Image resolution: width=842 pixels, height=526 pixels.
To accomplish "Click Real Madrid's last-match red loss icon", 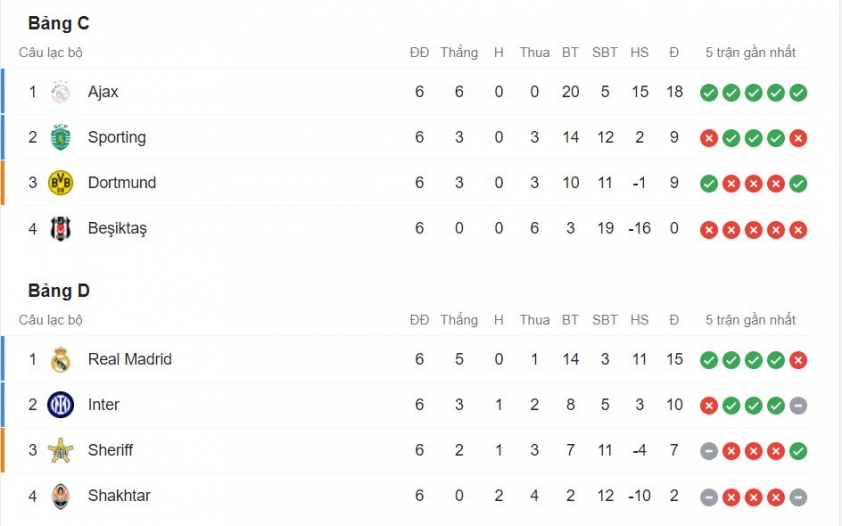I will point(798,360).
